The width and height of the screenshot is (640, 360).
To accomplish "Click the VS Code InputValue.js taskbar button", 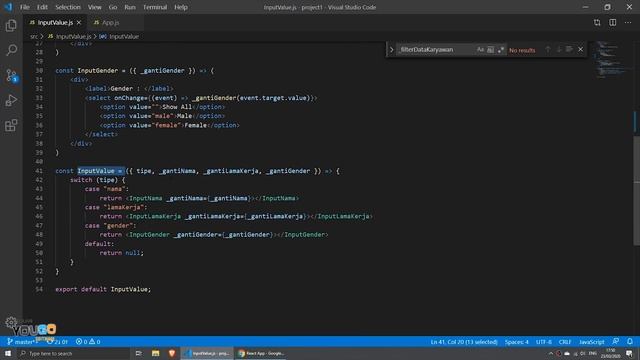I will (207, 353).
